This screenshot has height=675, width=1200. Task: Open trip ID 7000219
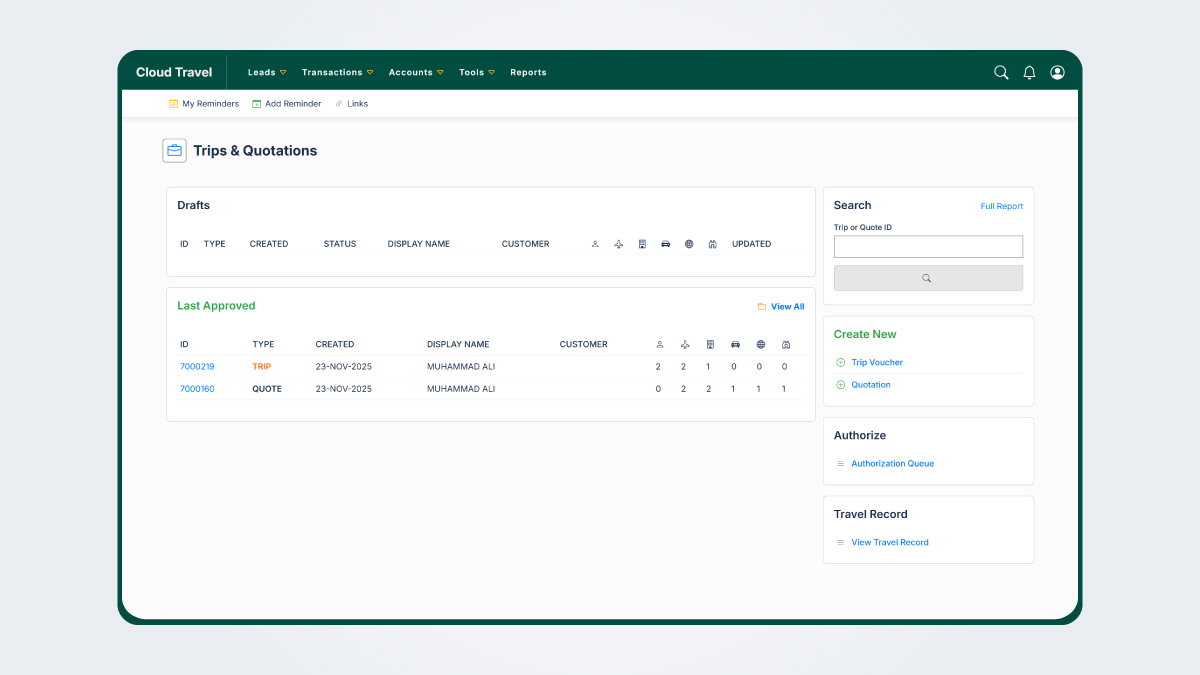click(197, 367)
